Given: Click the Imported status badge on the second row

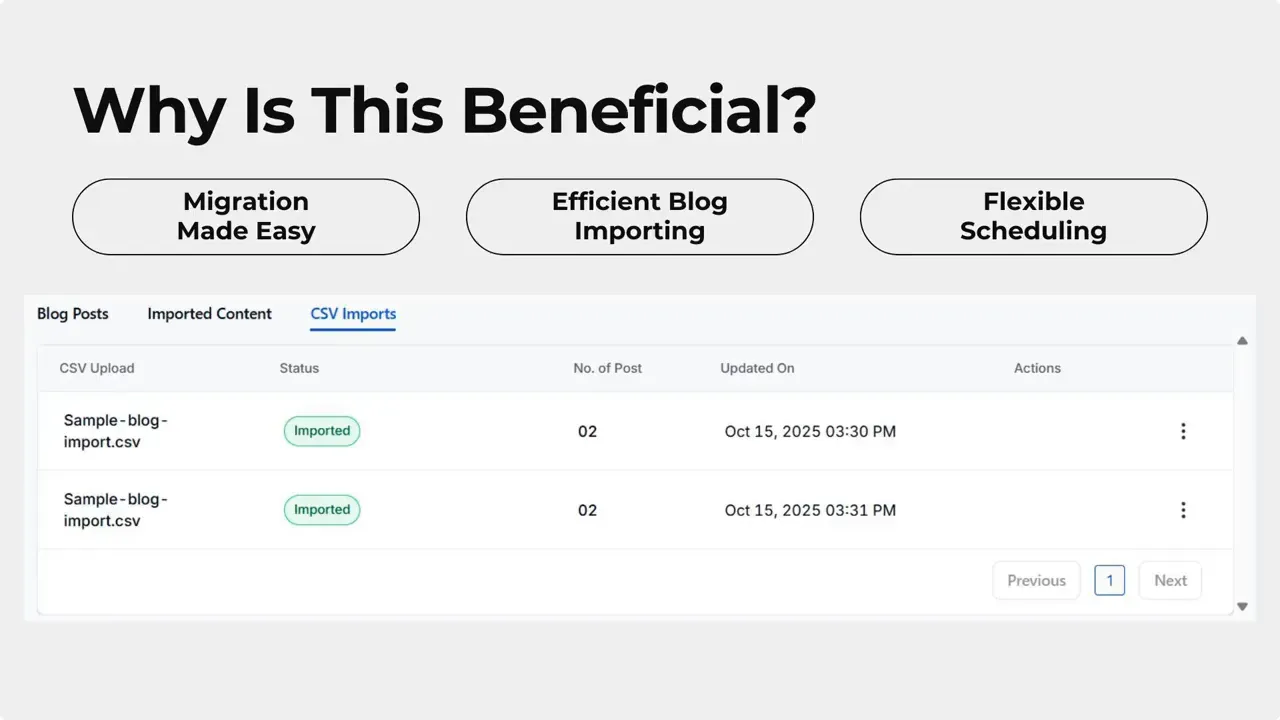Looking at the screenshot, I should click(321, 510).
